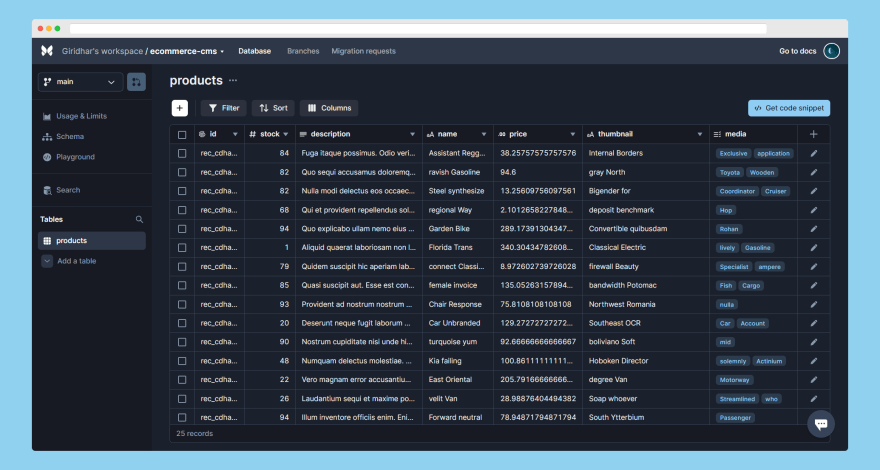Select the ravish Gasoline row checkbox

click(182, 172)
